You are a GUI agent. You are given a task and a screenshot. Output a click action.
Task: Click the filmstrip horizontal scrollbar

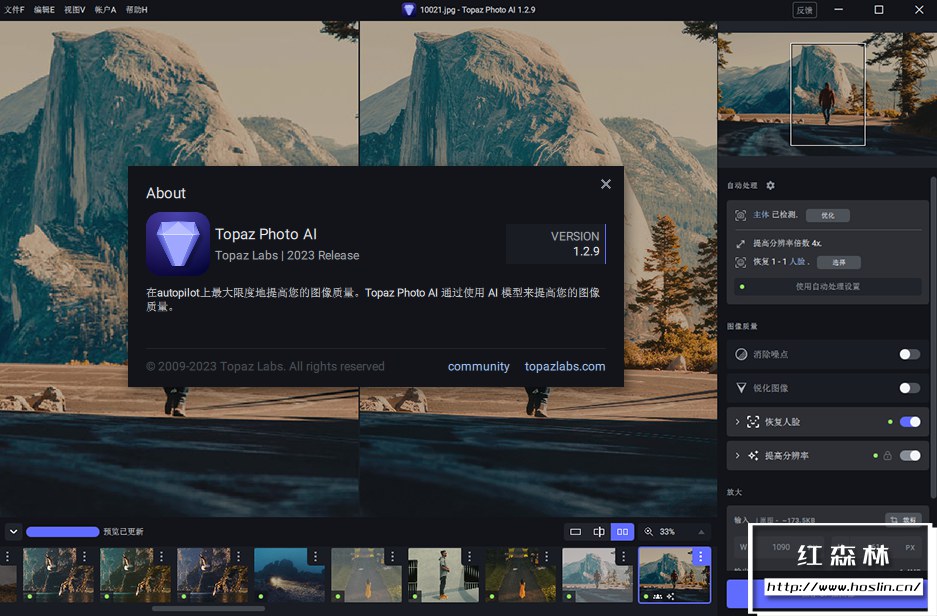tap(209, 609)
